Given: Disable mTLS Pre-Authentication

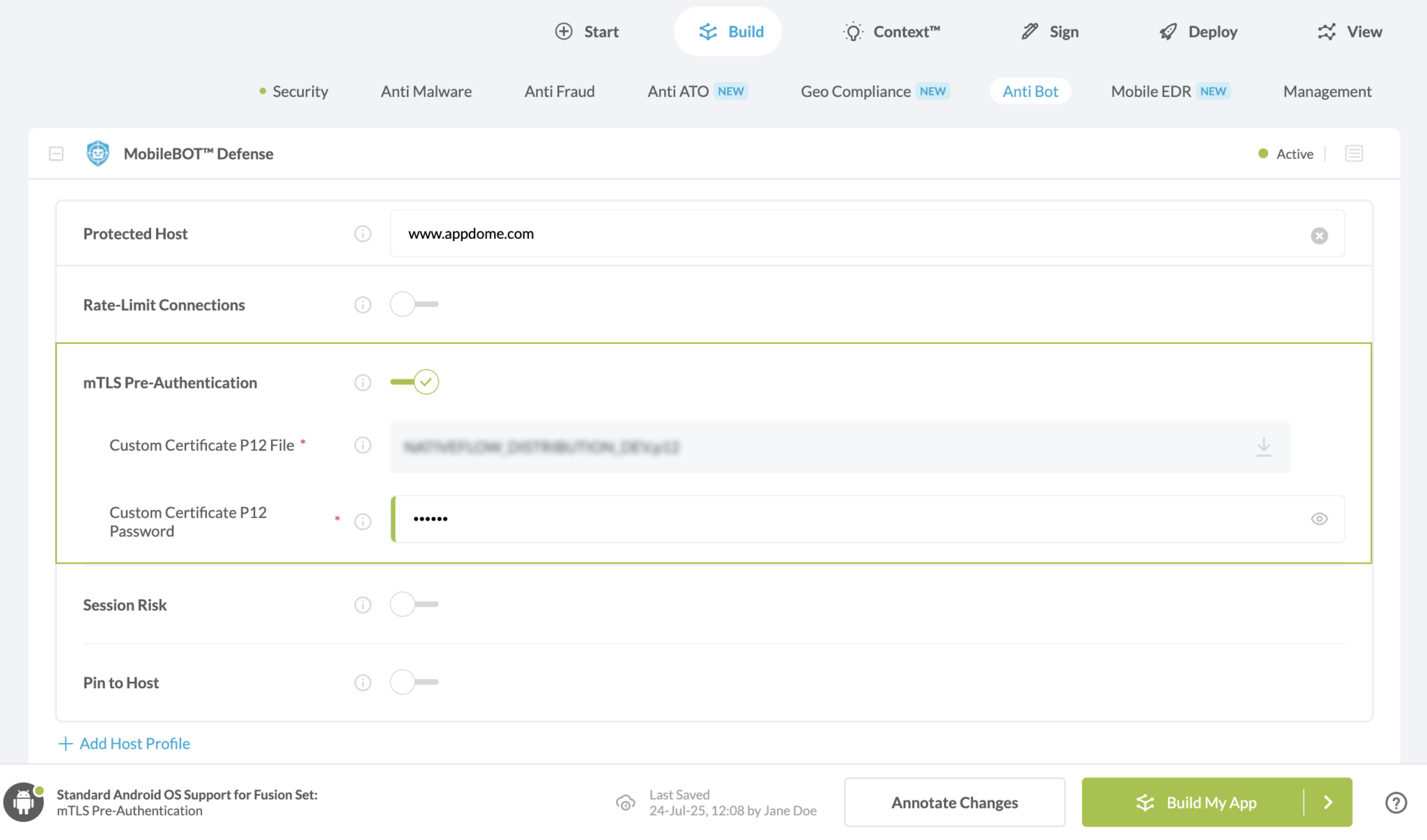Looking at the screenshot, I should [414, 382].
